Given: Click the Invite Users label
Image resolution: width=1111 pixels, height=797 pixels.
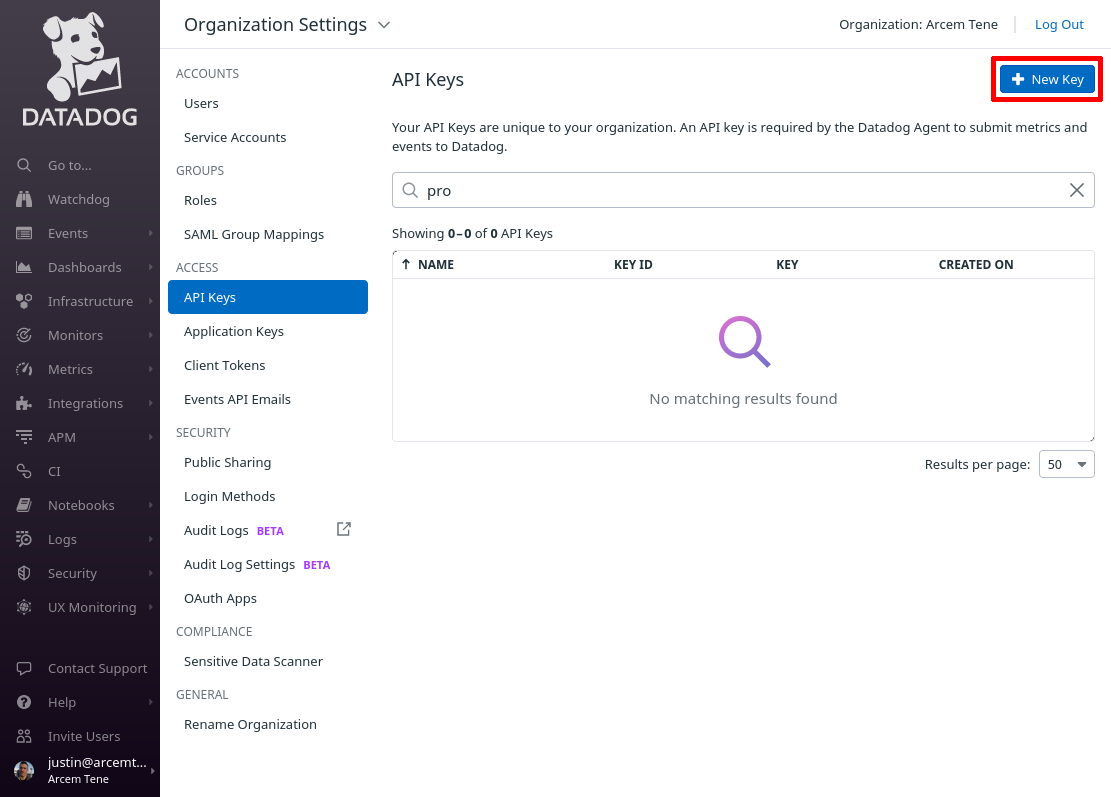Looking at the screenshot, I should click(84, 736).
